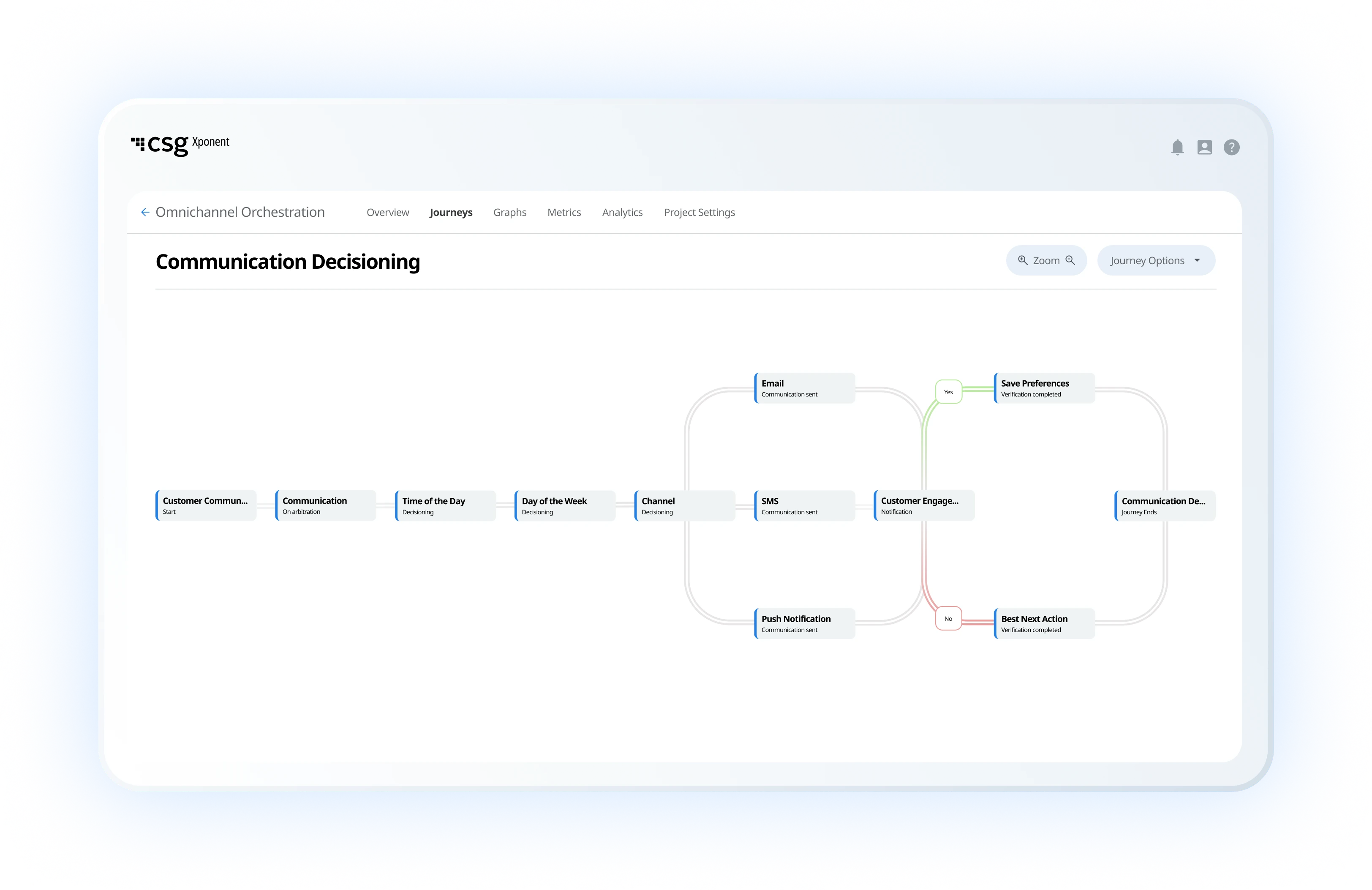Click the Zoom label text

pos(1046,261)
